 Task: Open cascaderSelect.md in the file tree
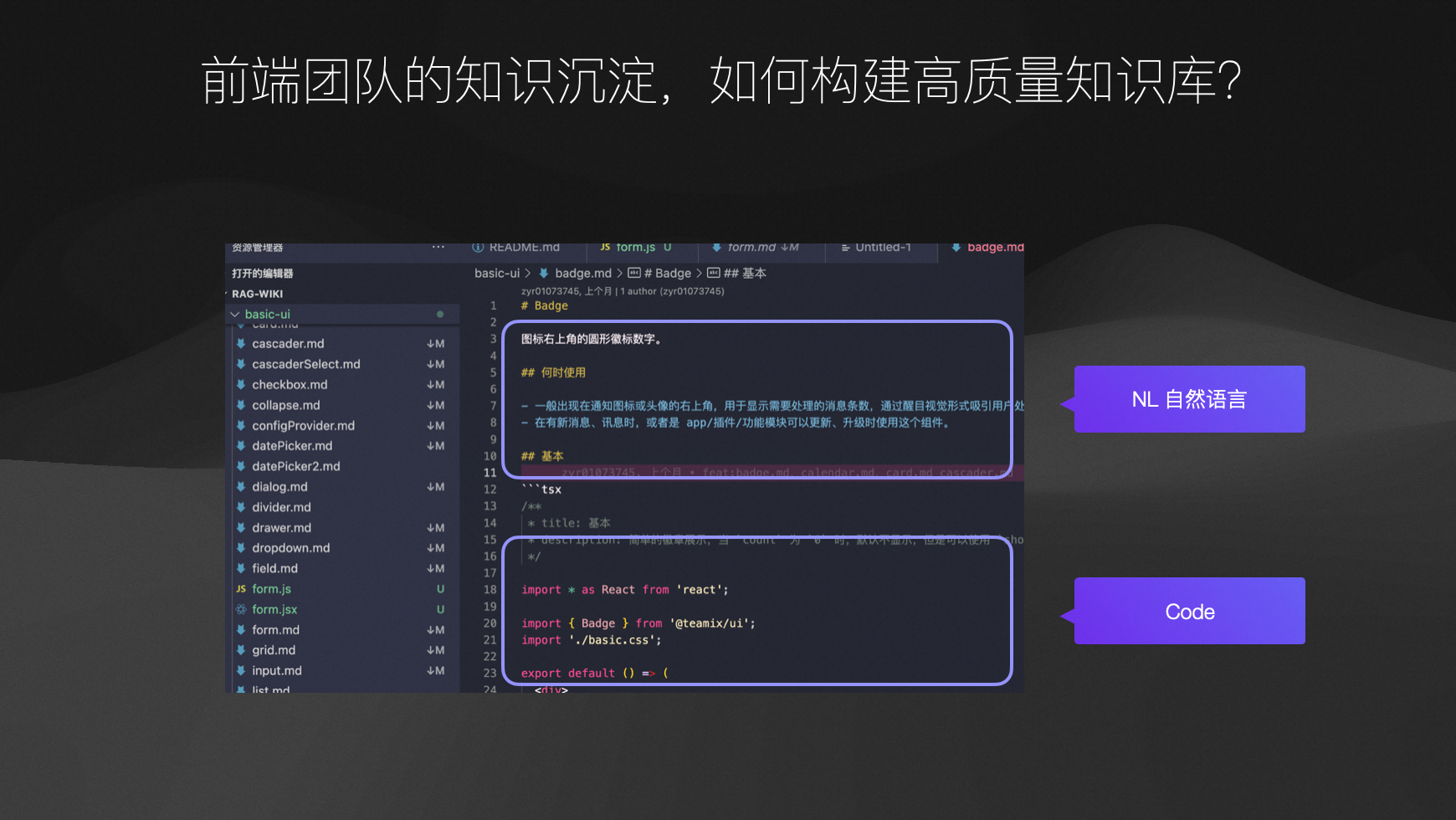coord(306,364)
